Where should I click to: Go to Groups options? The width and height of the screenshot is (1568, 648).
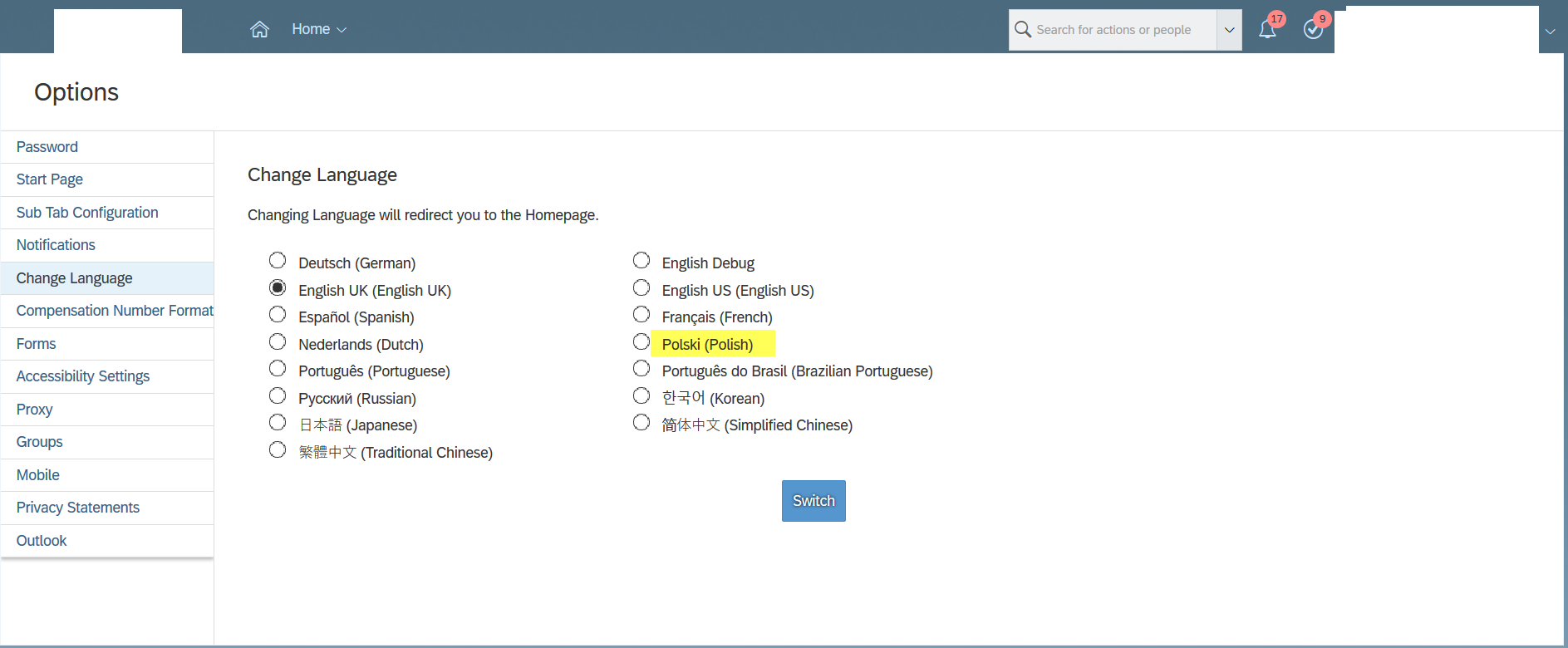coord(107,442)
